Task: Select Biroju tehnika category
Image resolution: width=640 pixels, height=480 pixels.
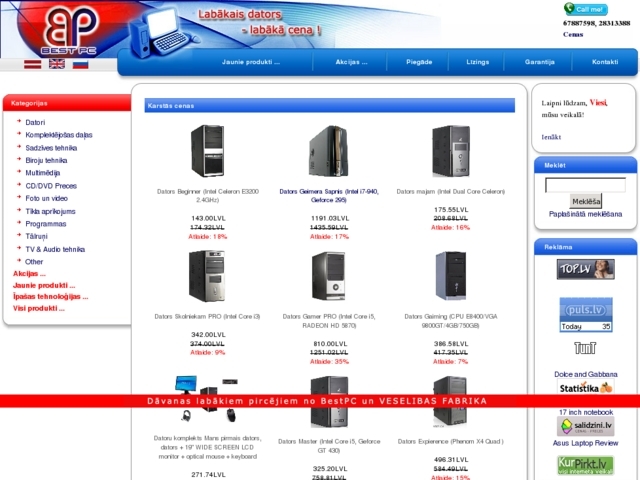Action: point(46,160)
